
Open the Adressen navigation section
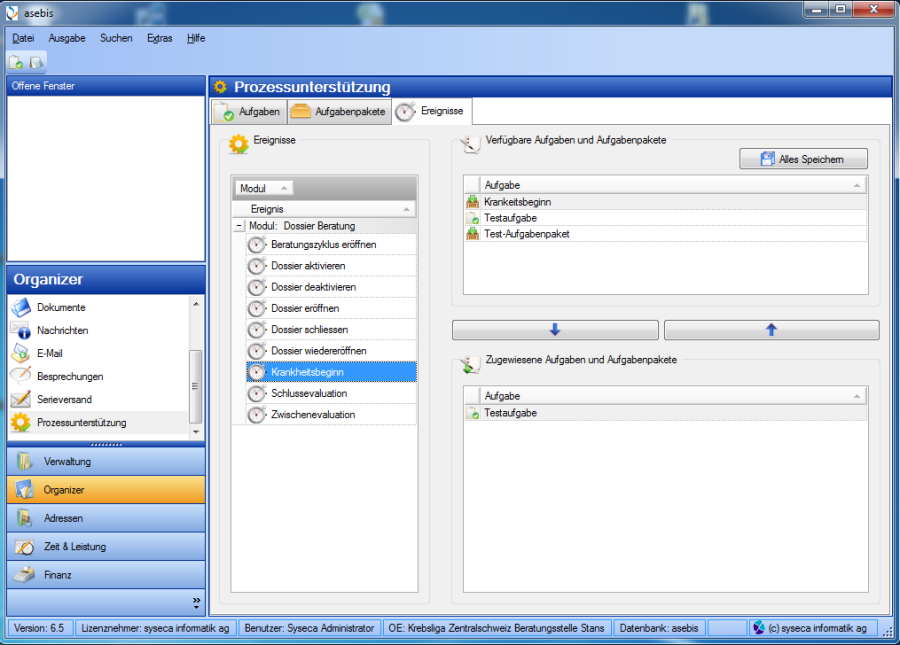click(x=106, y=518)
